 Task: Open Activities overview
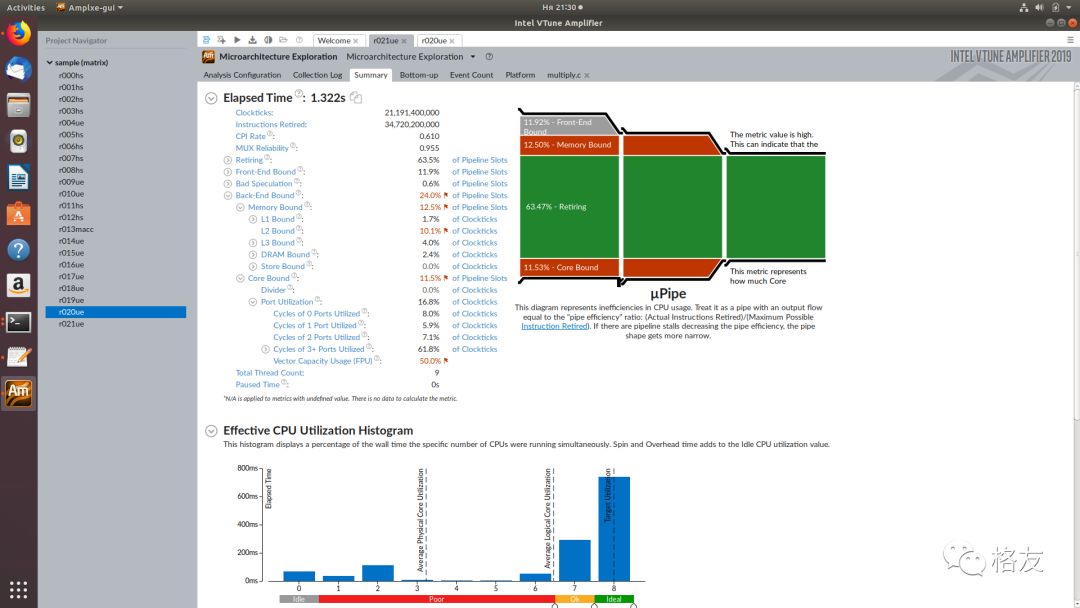[x=25, y=8]
